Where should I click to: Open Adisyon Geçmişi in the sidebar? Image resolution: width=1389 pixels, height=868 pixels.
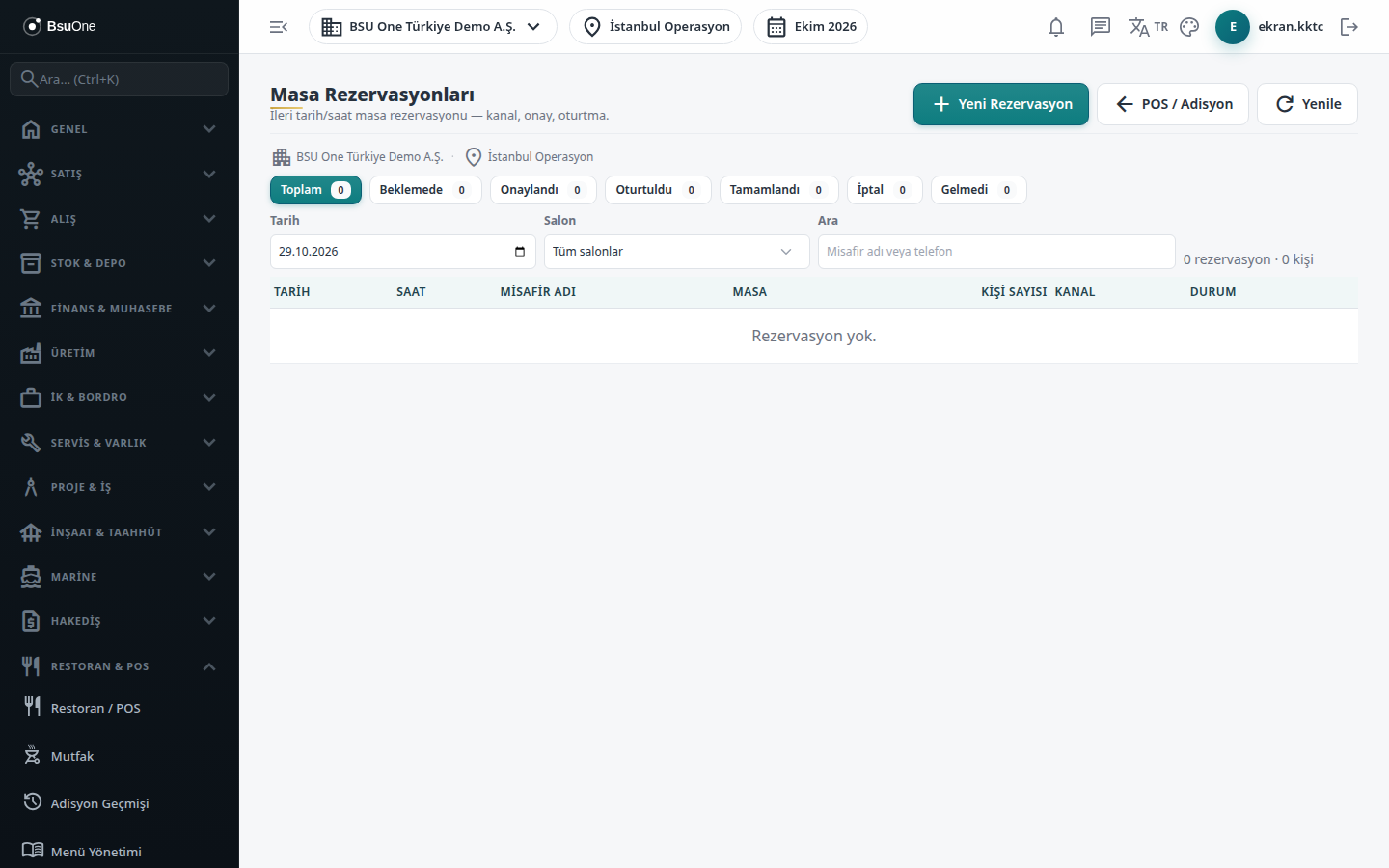tap(120, 803)
